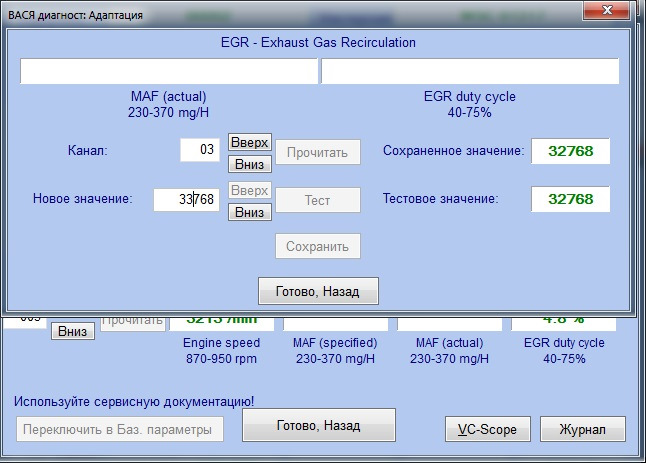Viewport: 646px width, 463px height.
Task: Click the Вниз button in background window
Action: pos(73,331)
